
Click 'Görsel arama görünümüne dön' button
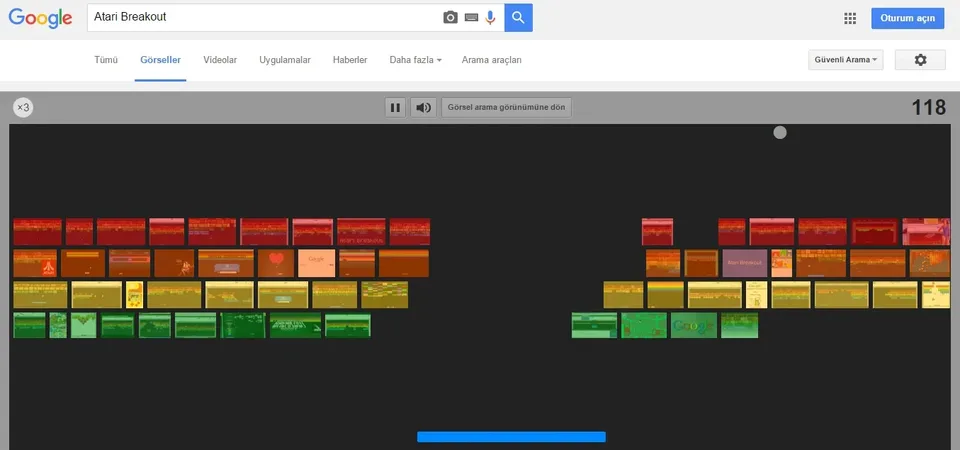click(x=507, y=108)
